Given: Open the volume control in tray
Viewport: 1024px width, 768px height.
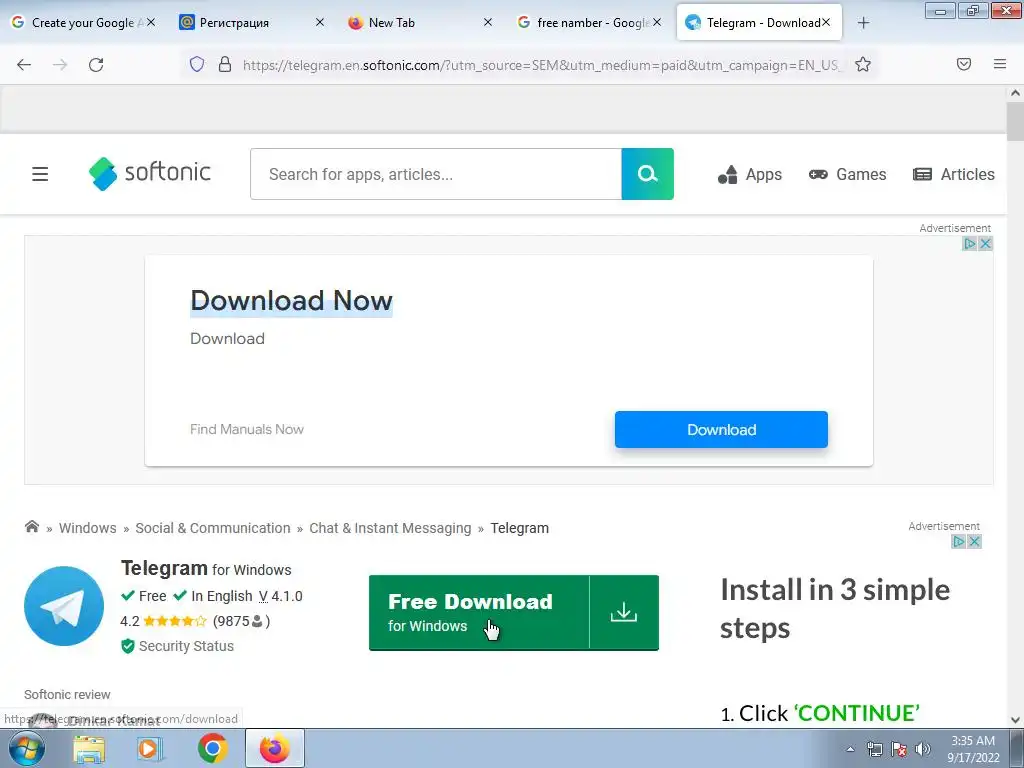Looking at the screenshot, I should point(923,749).
